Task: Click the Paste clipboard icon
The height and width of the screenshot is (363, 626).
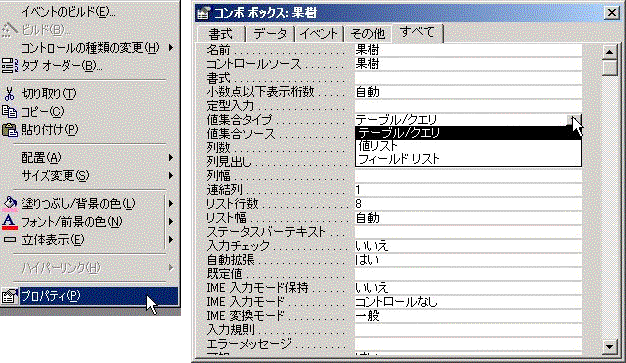Action: click(x=10, y=130)
